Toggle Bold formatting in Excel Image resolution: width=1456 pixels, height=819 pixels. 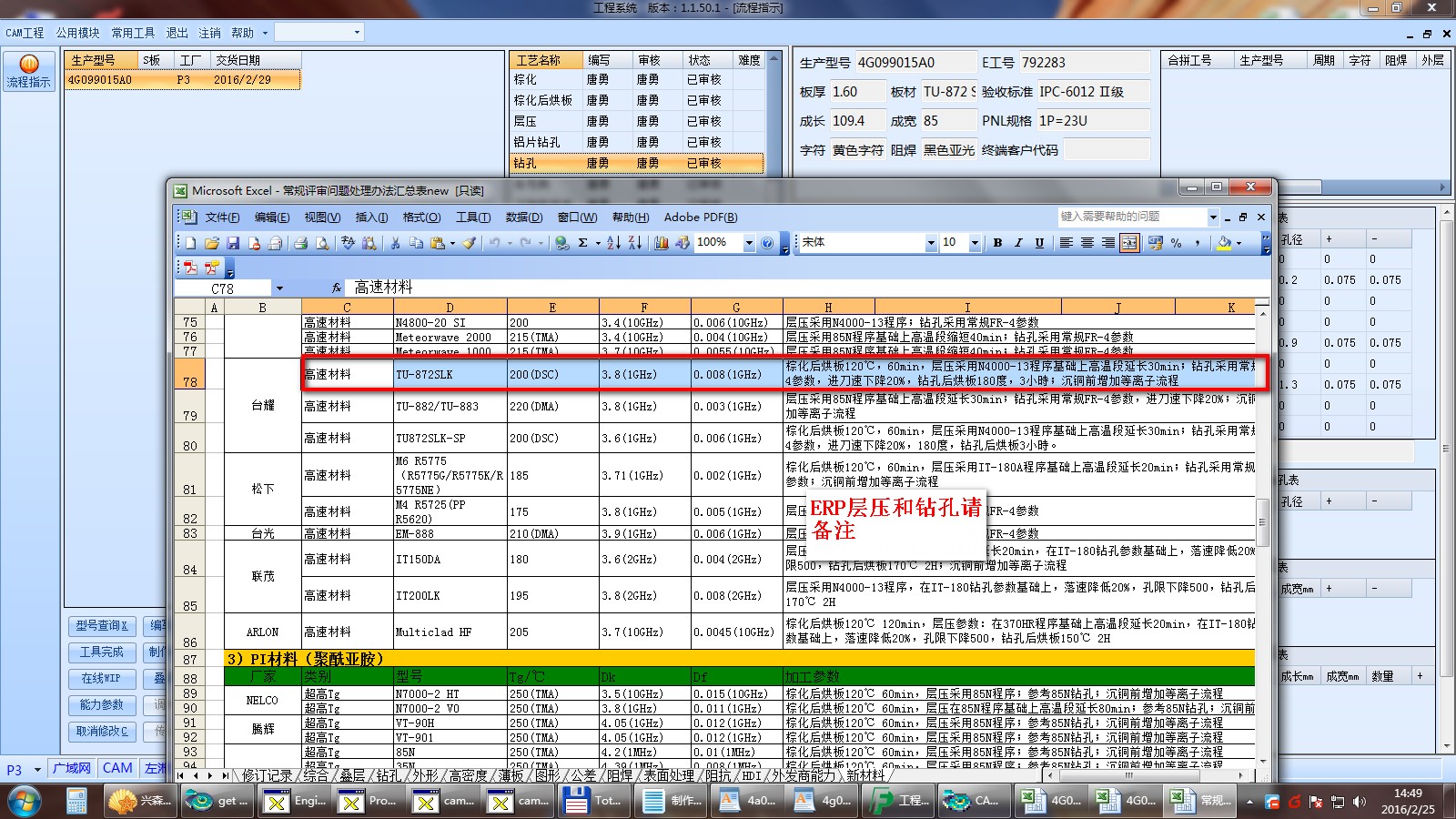tap(997, 243)
